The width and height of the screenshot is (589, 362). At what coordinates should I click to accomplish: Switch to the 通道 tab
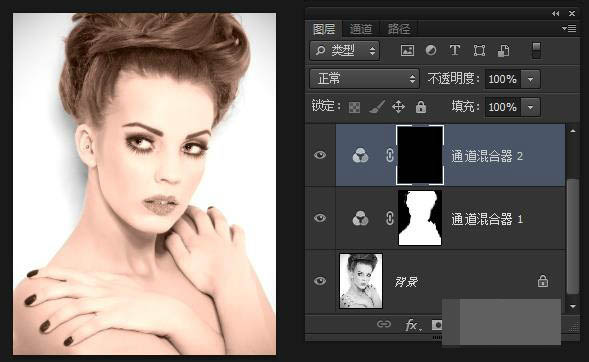pos(361,29)
